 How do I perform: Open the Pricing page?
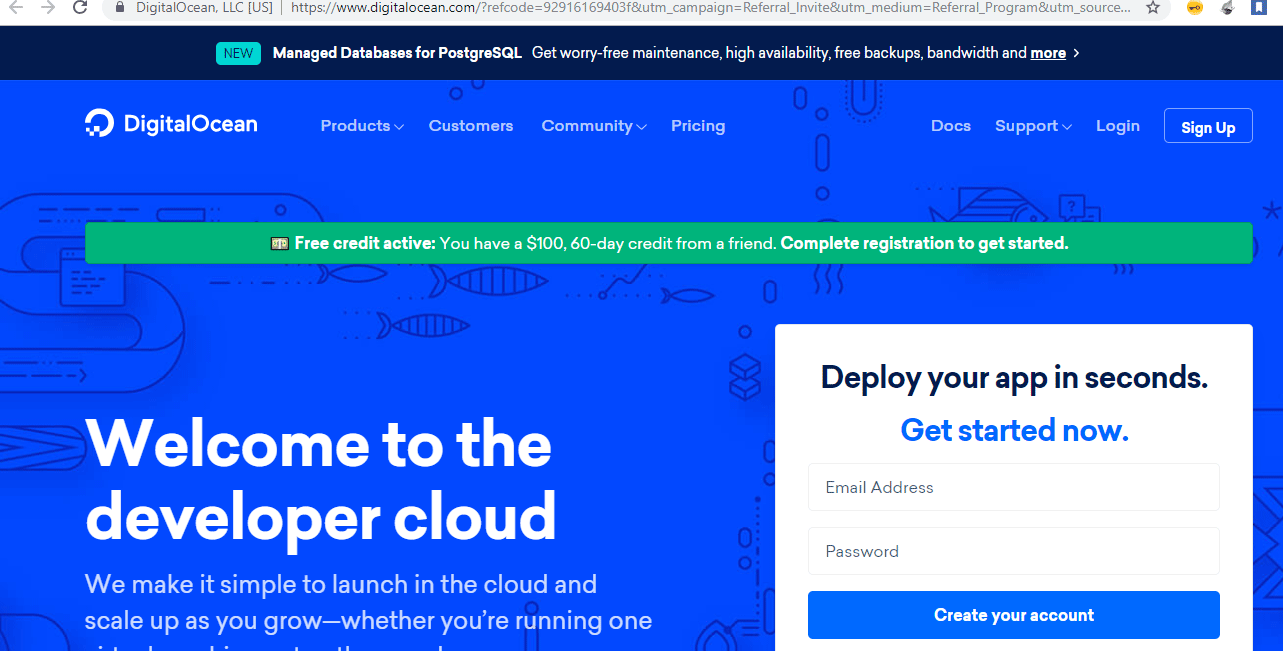(698, 126)
